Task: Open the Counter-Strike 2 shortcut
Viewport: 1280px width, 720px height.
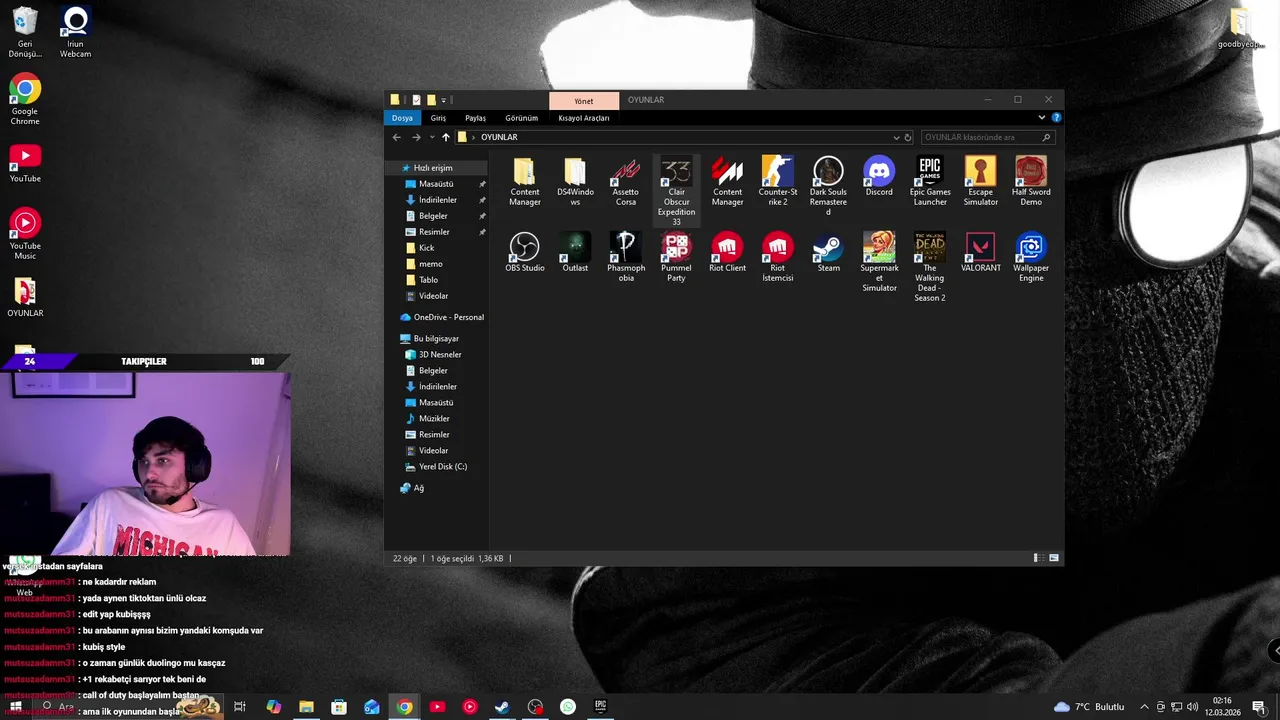Action: [x=778, y=181]
